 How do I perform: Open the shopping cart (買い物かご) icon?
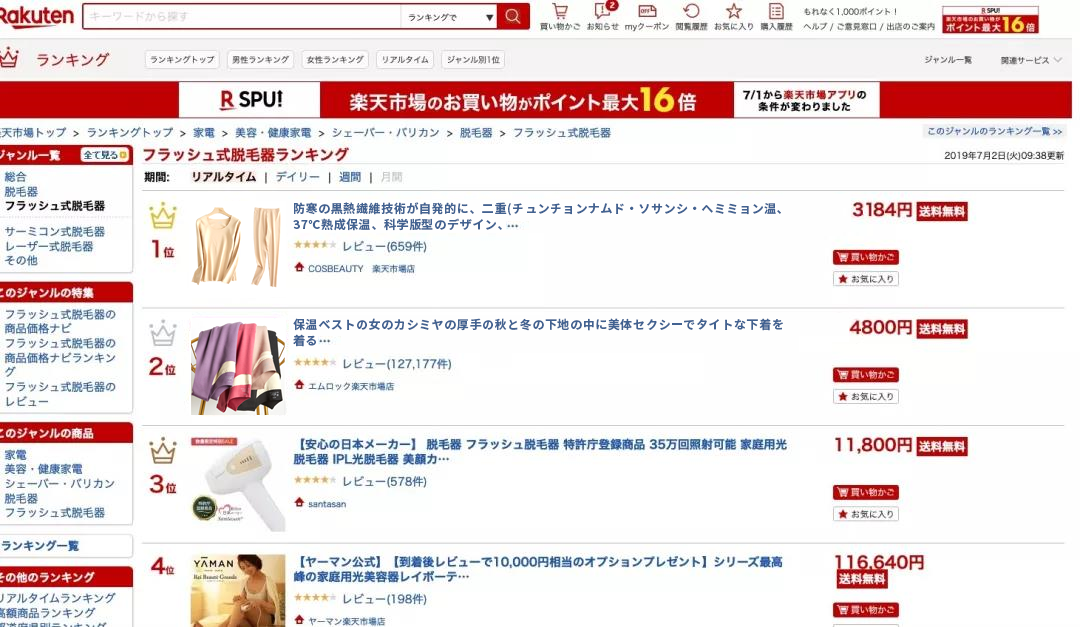(560, 17)
